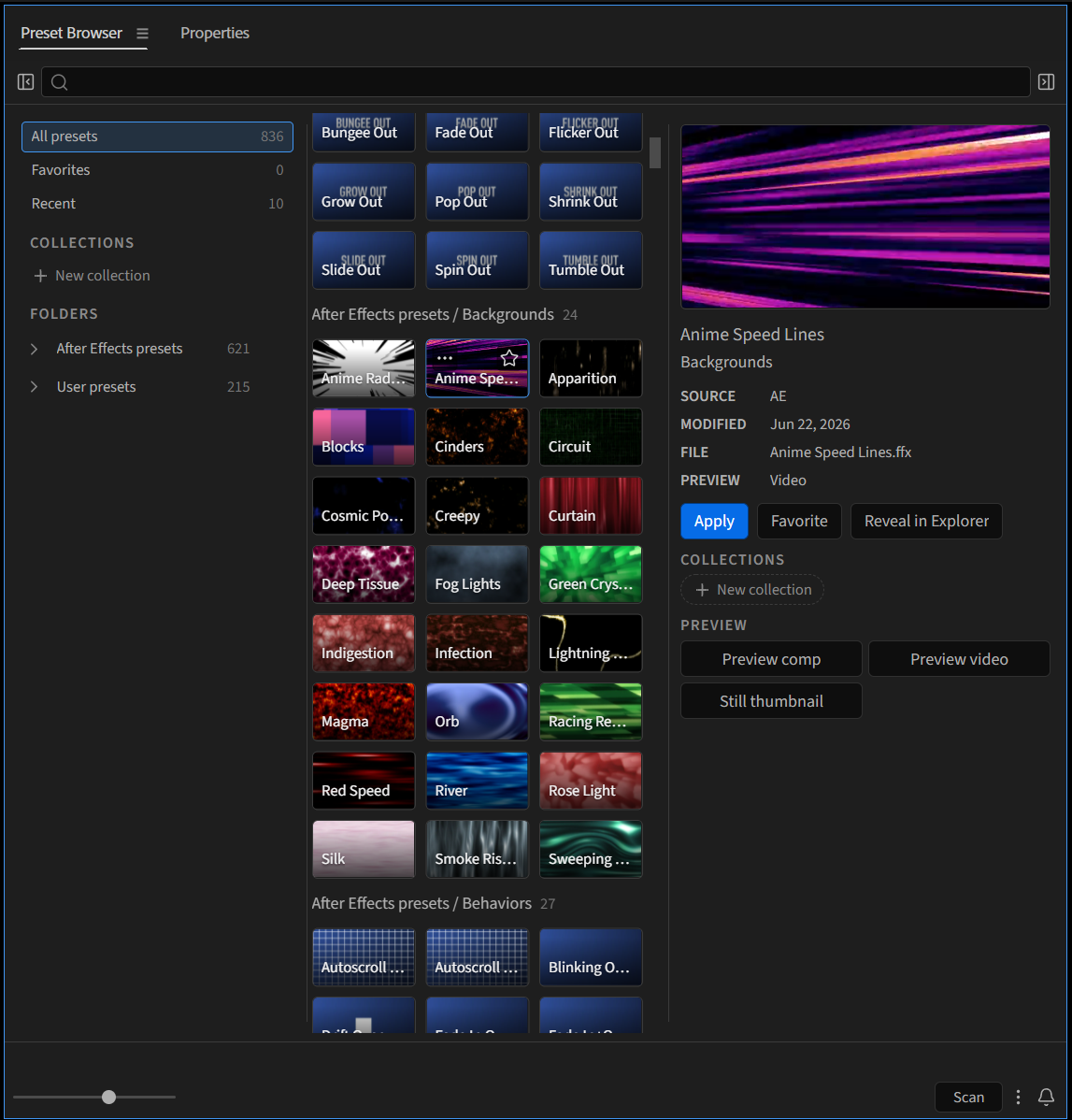Screen dimensions: 1072x1120
Task: Select the Curtain preset thumbnail
Action: pyautogui.click(x=591, y=506)
